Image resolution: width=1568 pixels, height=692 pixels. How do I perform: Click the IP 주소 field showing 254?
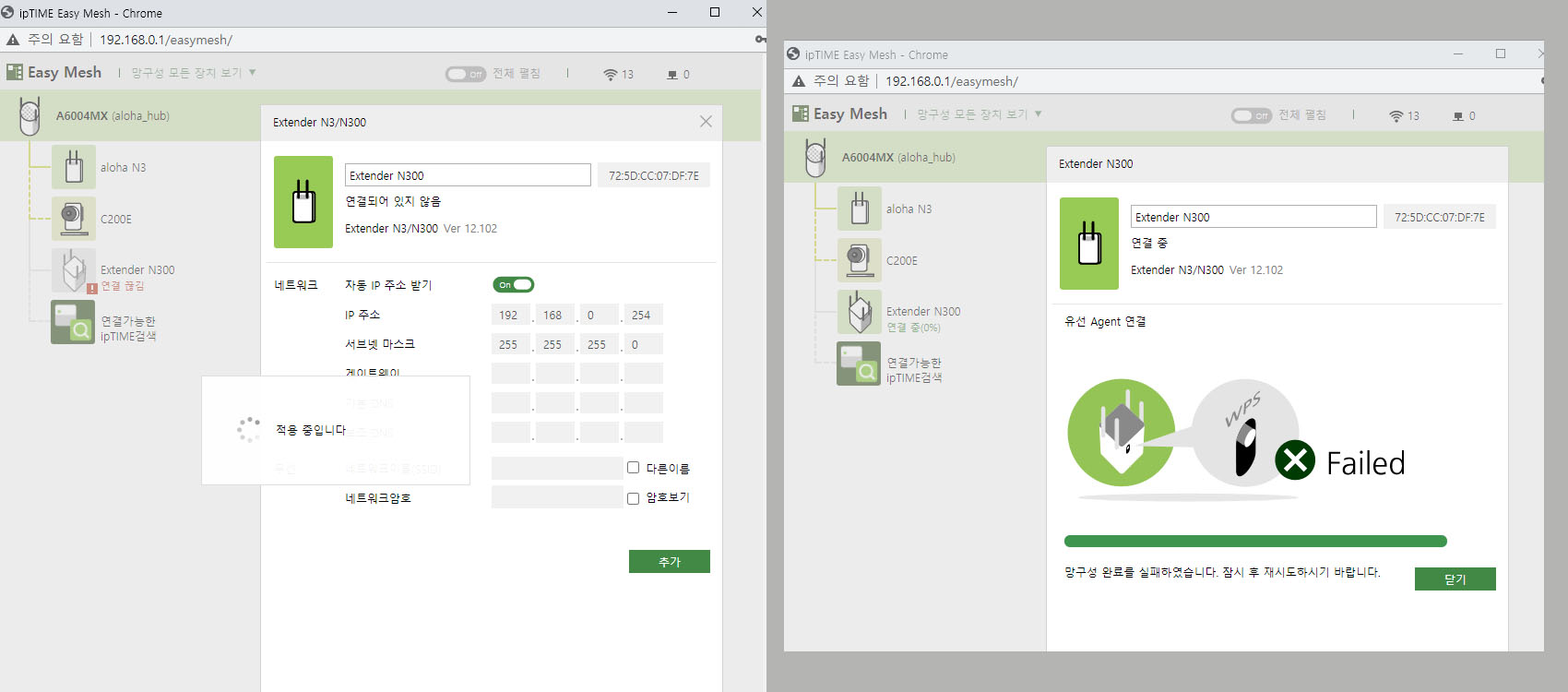[x=644, y=315]
